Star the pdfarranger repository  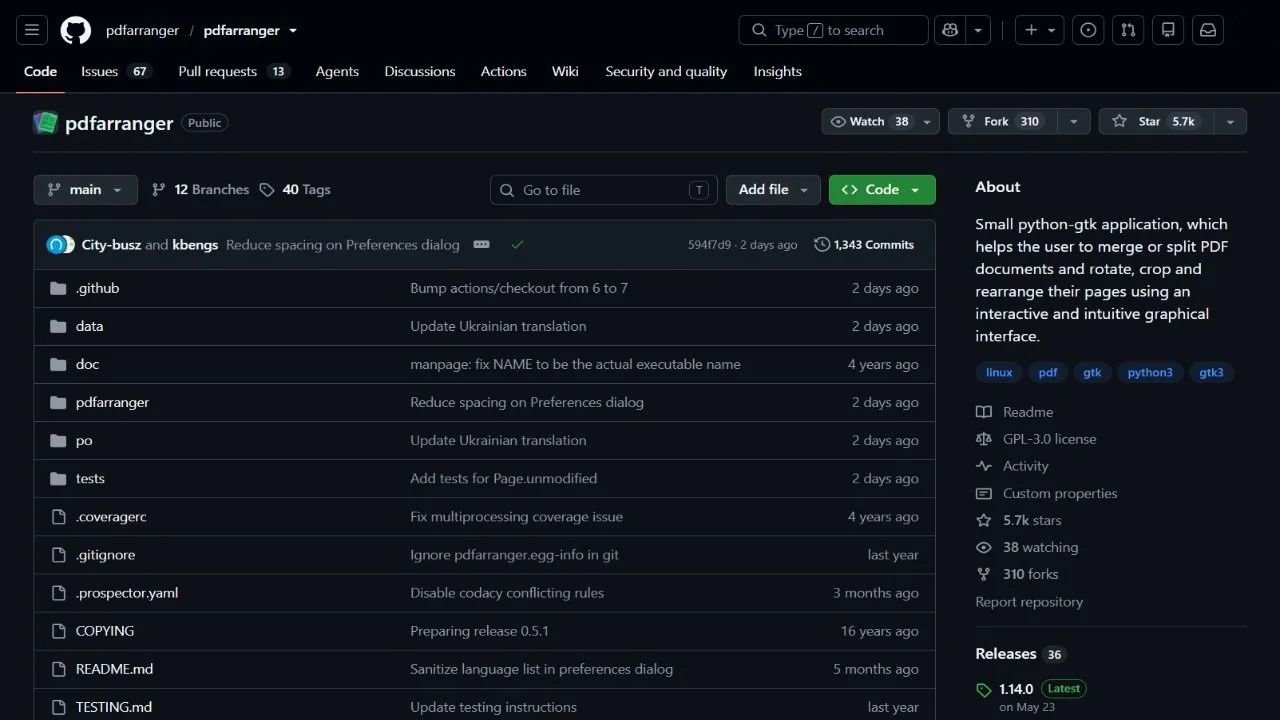(x=1156, y=122)
